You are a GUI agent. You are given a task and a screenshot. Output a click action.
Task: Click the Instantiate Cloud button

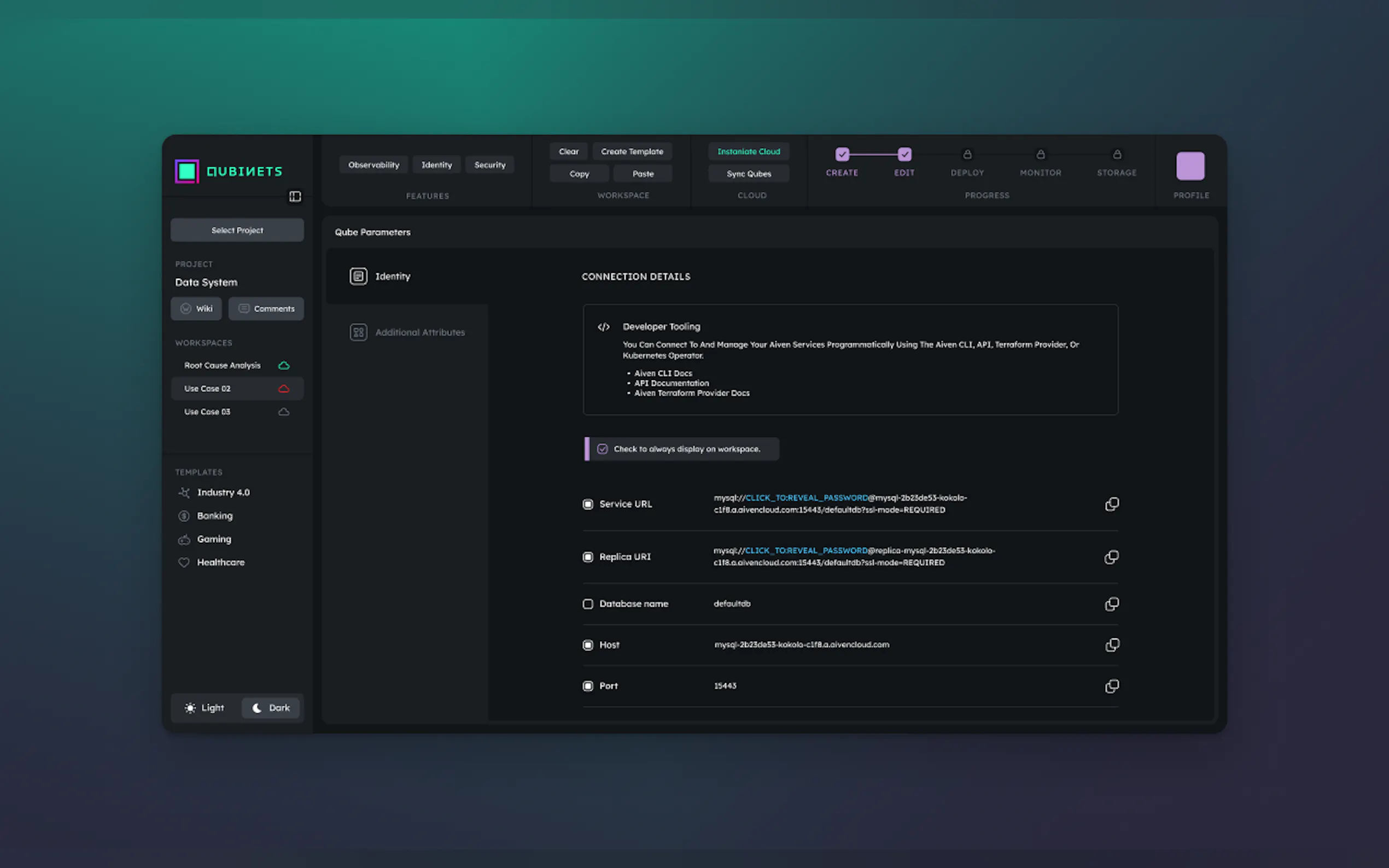click(x=748, y=151)
